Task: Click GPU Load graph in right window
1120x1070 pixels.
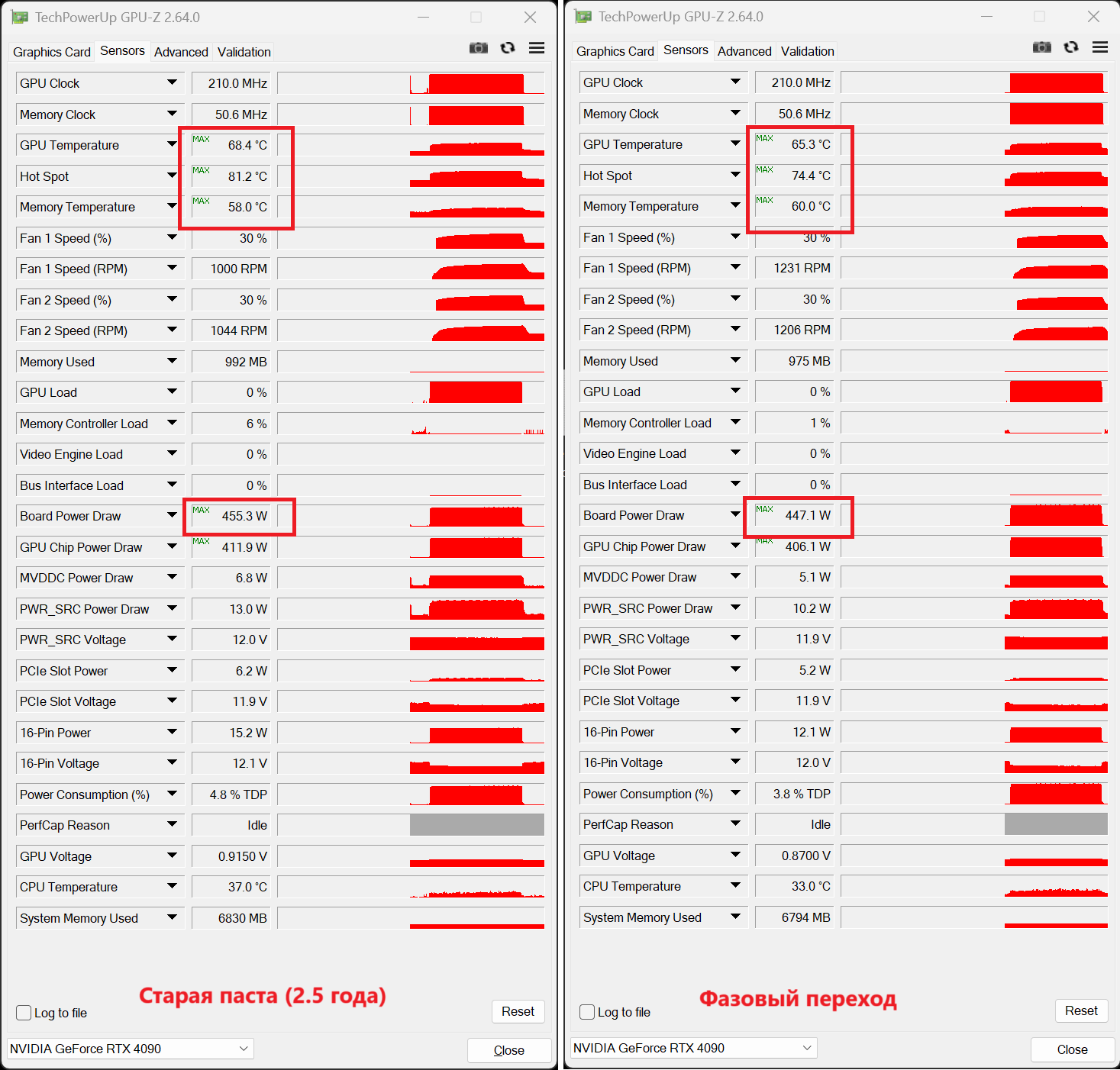Action: click(x=974, y=392)
